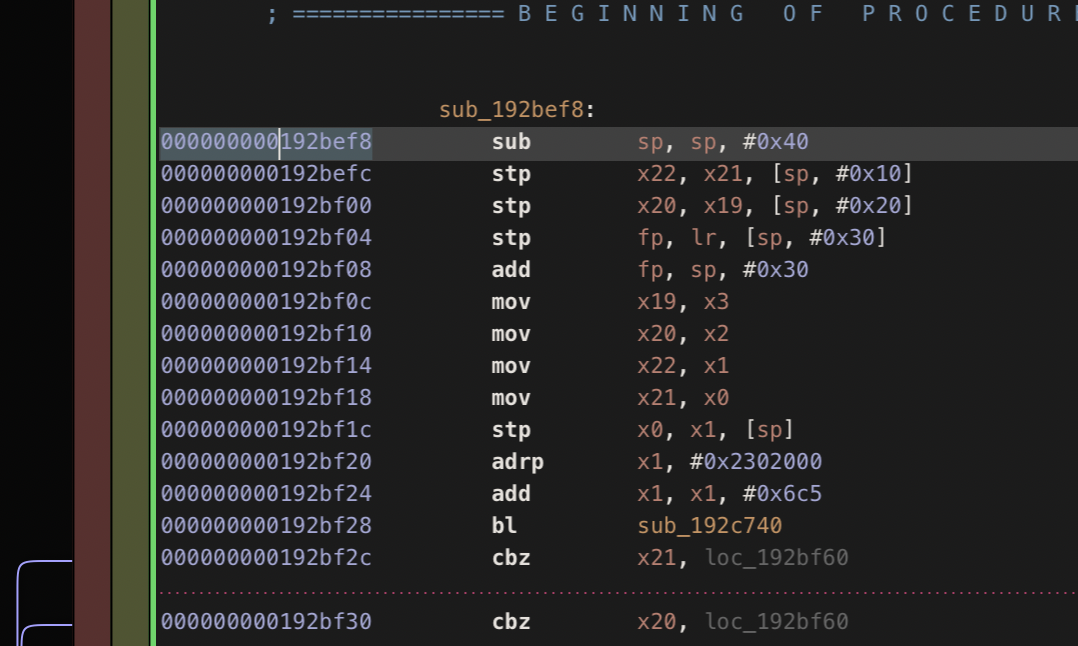Screen dimensions: 1078x646
Task: Select the bl mnemonic
Action: point(504,526)
